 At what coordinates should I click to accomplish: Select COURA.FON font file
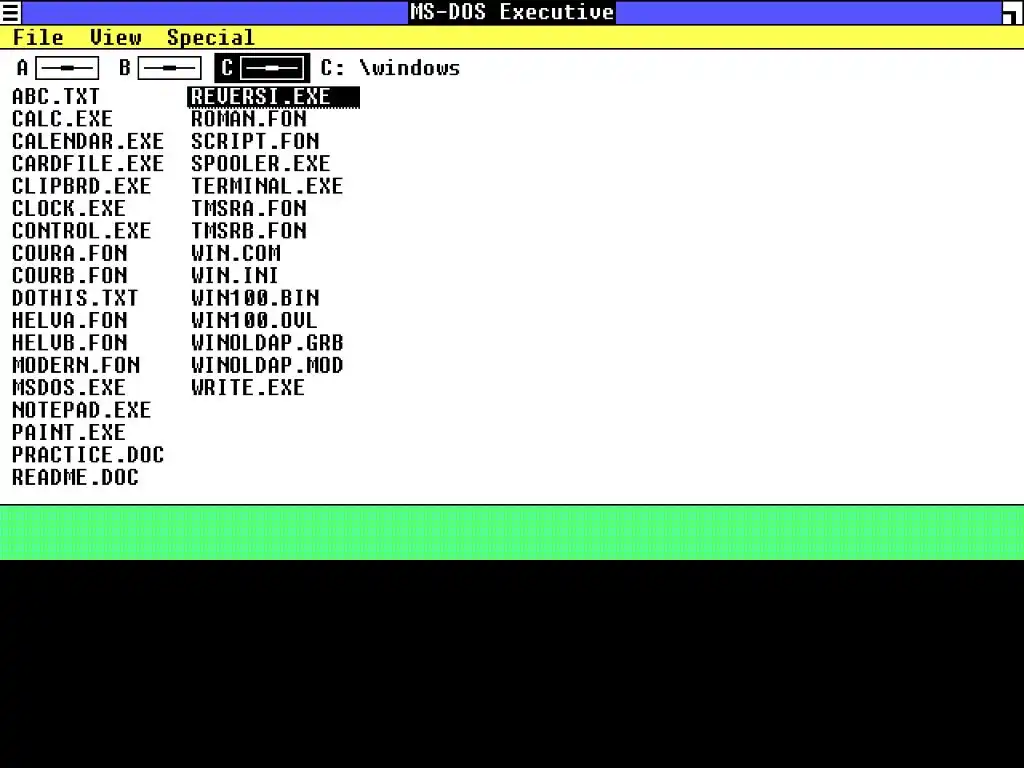[69, 253]
